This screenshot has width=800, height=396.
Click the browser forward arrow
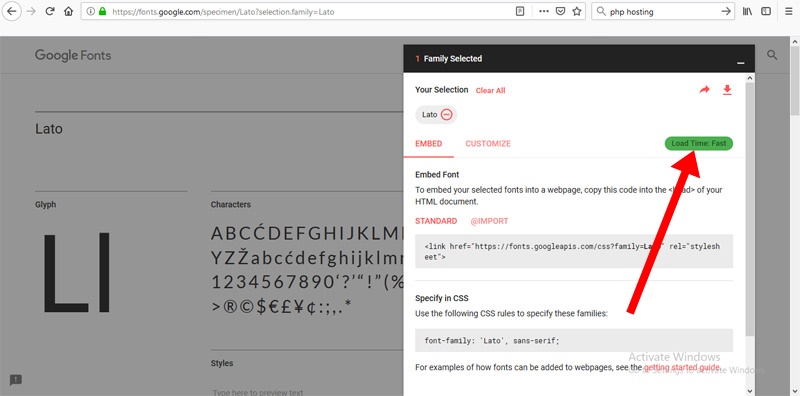pos(31,11)
